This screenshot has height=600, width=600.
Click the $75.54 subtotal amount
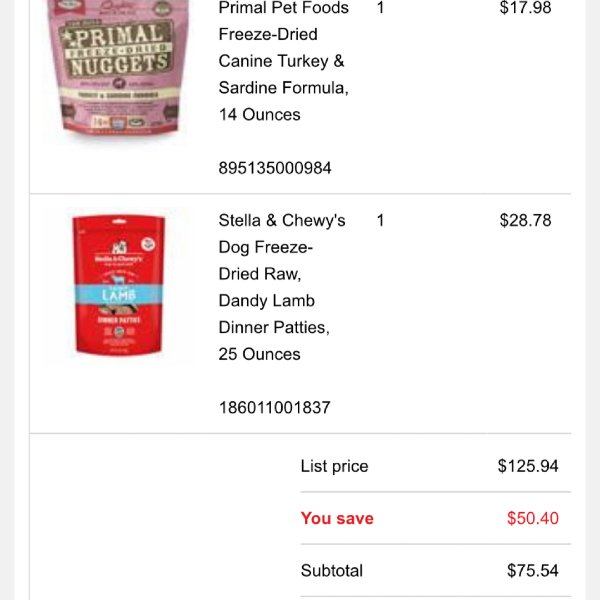coord(533,571)
